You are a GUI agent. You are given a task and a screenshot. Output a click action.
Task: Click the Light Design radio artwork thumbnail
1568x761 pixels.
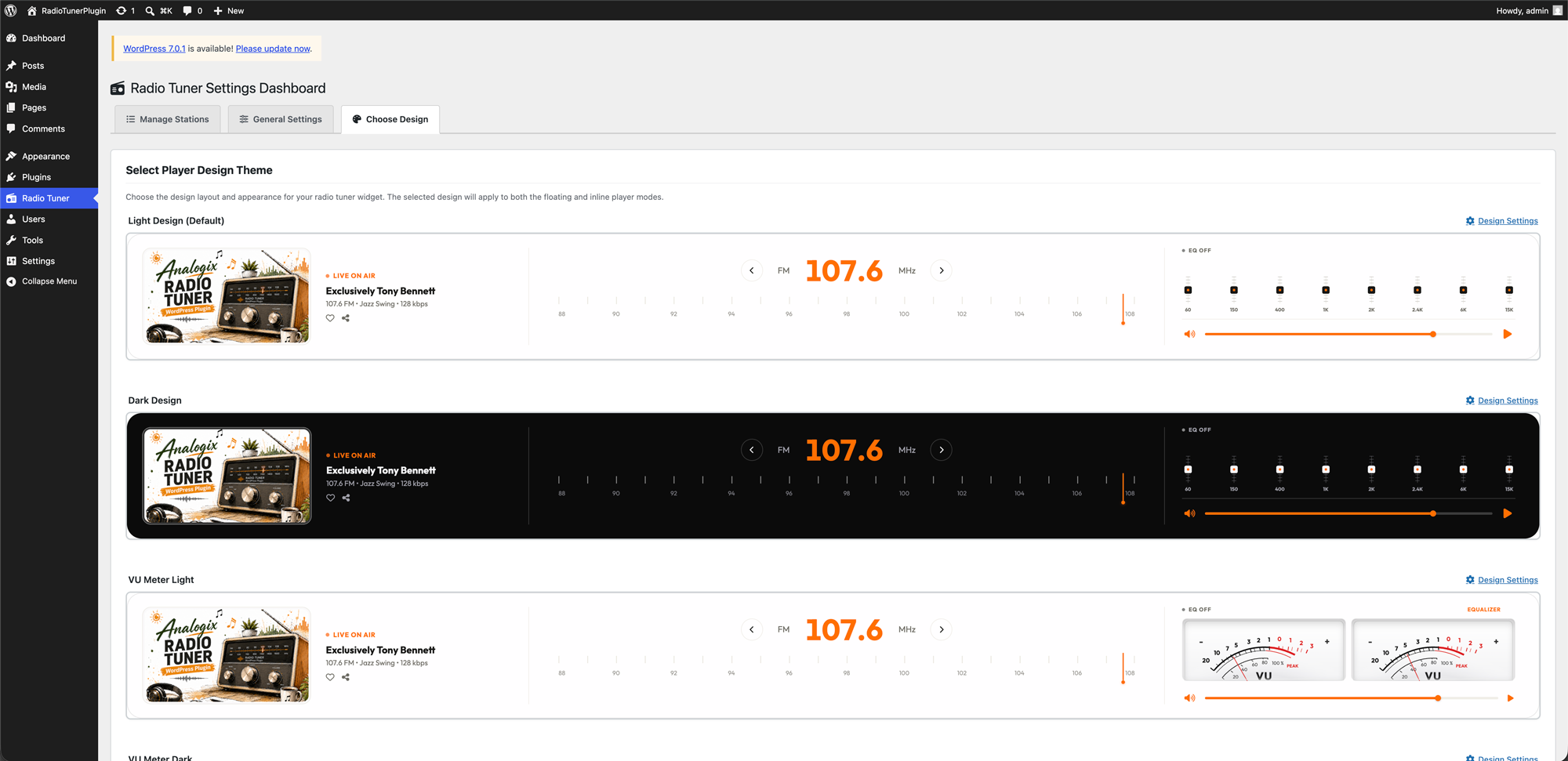click(227, 296)
